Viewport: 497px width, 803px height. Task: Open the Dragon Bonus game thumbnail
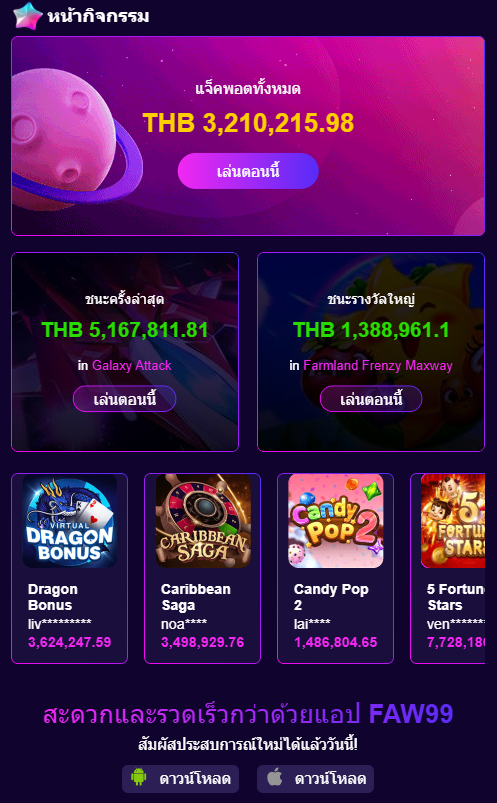coord(70,520)
